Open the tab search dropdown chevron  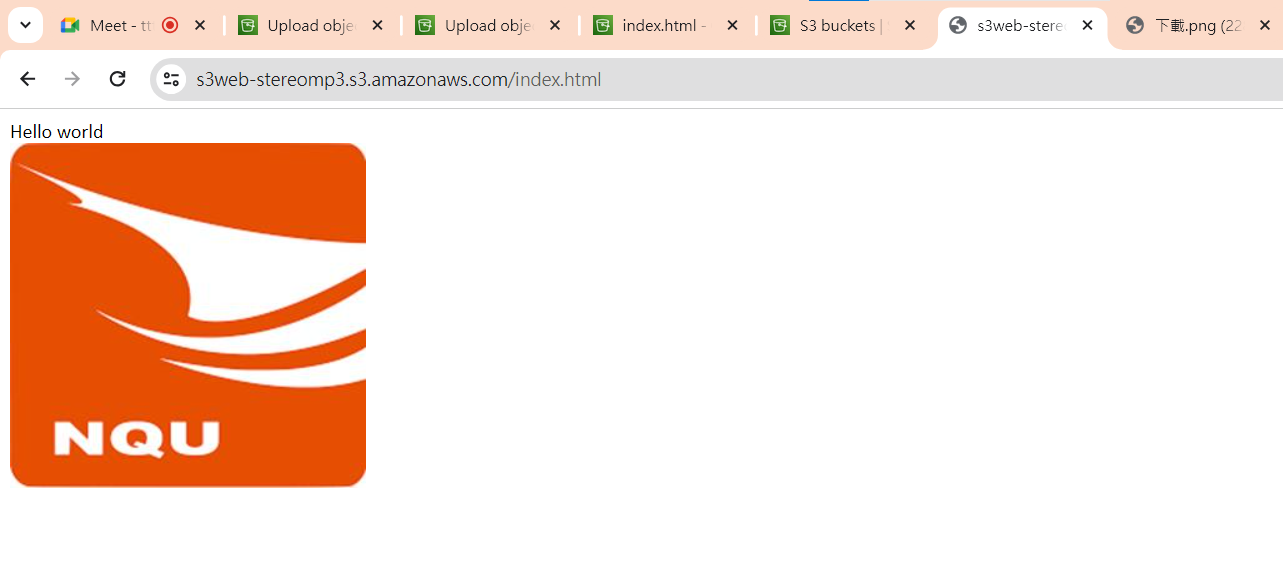point(25,25)
